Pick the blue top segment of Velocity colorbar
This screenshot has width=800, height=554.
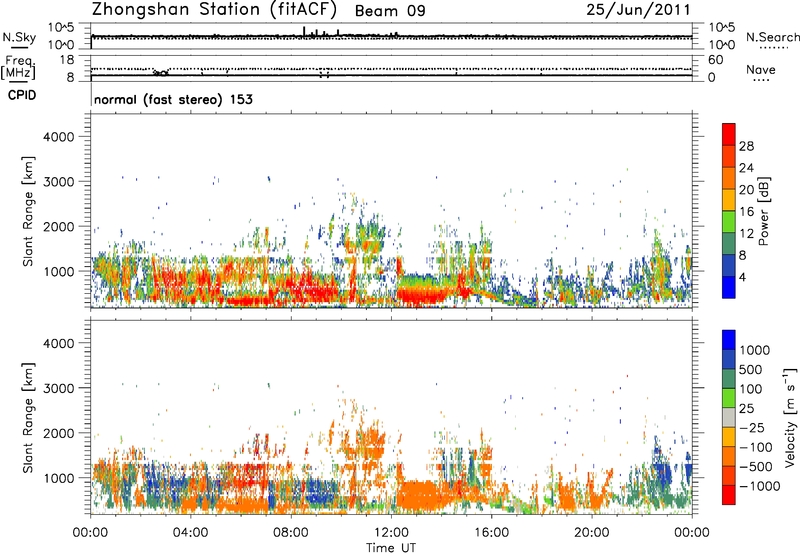(729, 340)
